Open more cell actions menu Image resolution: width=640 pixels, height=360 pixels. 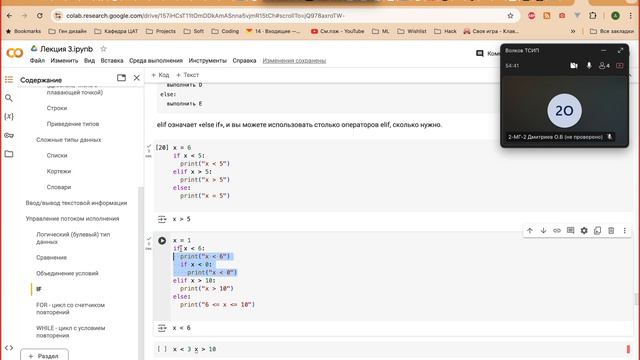(624, 231)
